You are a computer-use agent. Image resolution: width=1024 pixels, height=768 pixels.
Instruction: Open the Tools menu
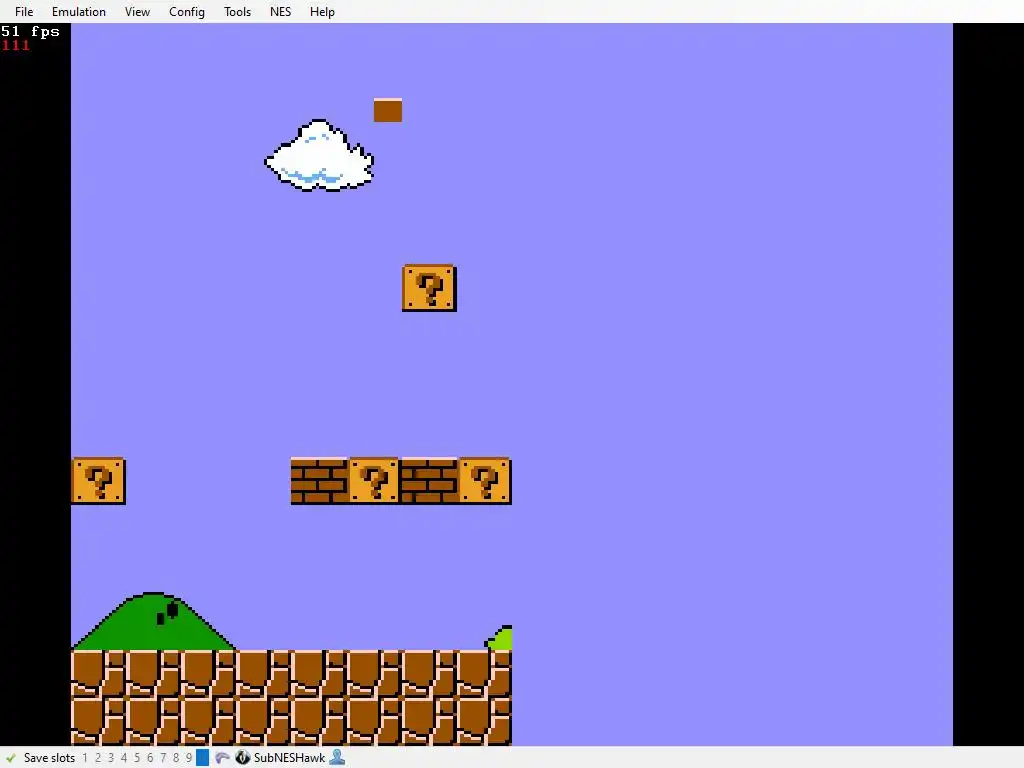coord(237,12)
